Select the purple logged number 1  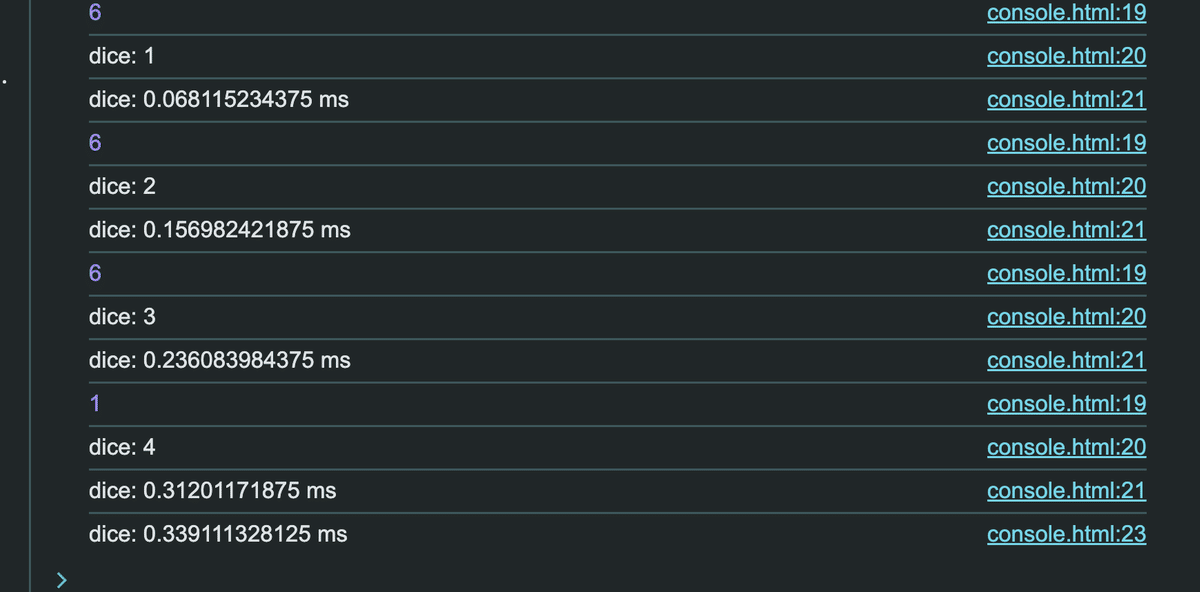point(94,404)
